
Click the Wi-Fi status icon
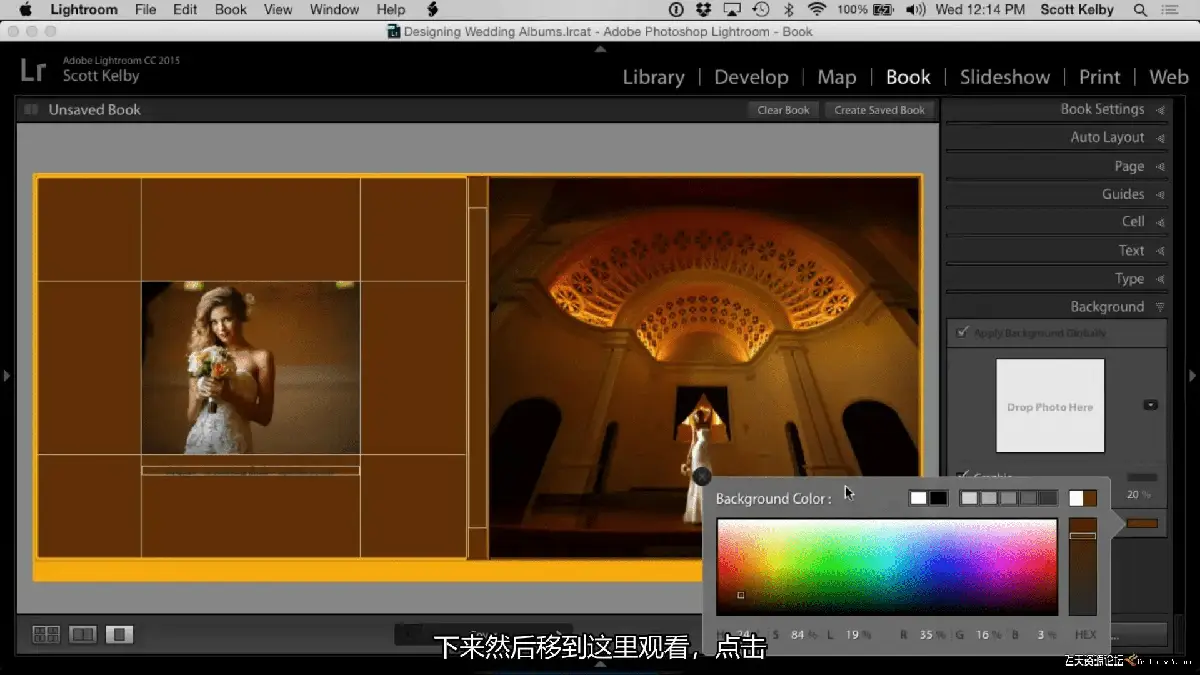pos(817,10)
